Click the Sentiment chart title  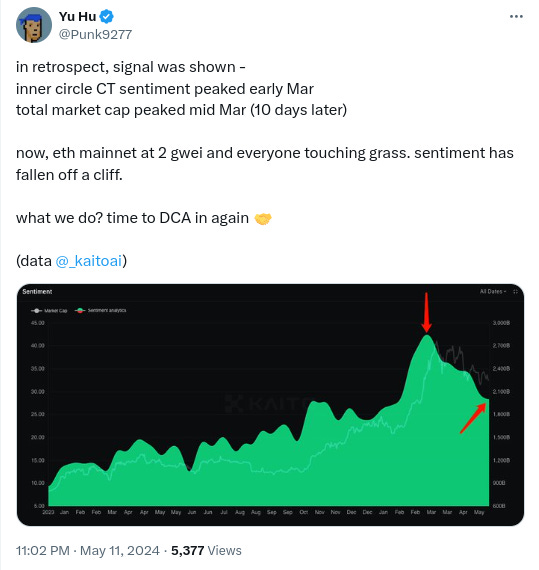37,292
